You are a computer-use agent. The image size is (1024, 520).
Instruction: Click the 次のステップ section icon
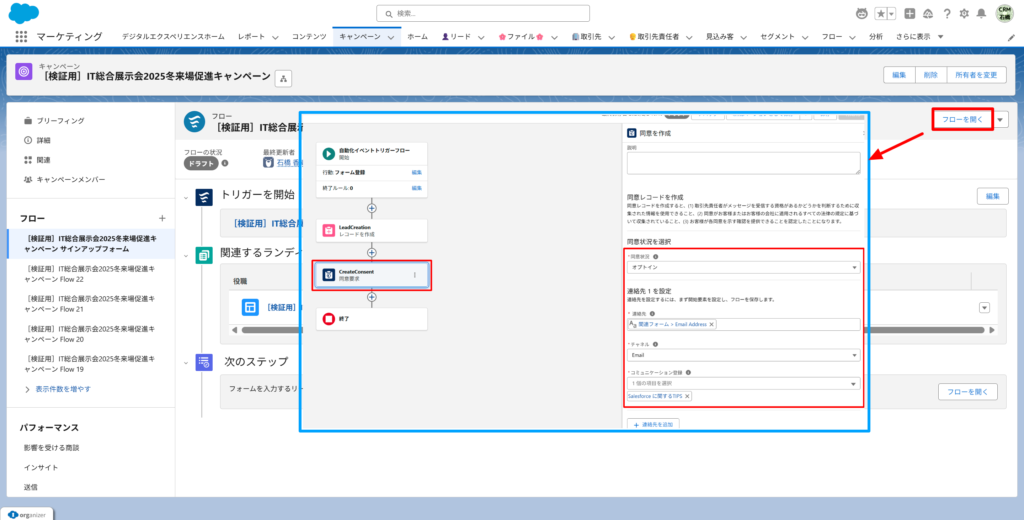204,363
